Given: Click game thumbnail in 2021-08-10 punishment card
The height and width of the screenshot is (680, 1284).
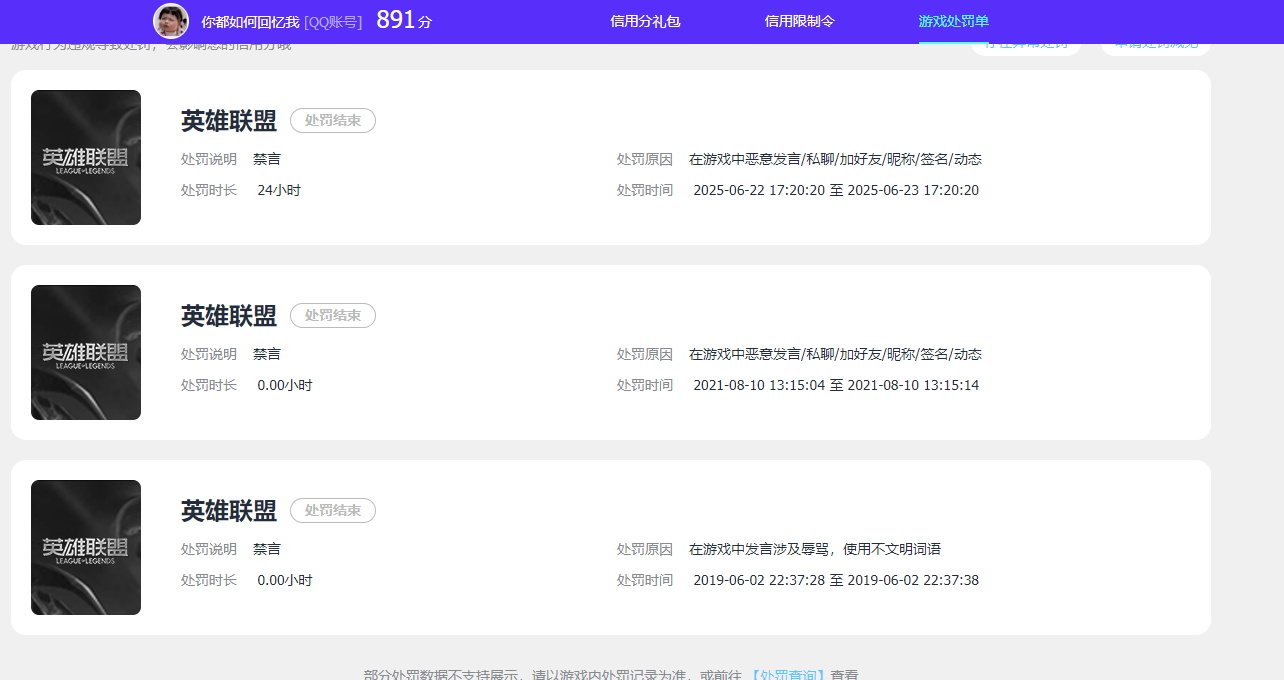Looking at the screenshot, I should 86,352.
